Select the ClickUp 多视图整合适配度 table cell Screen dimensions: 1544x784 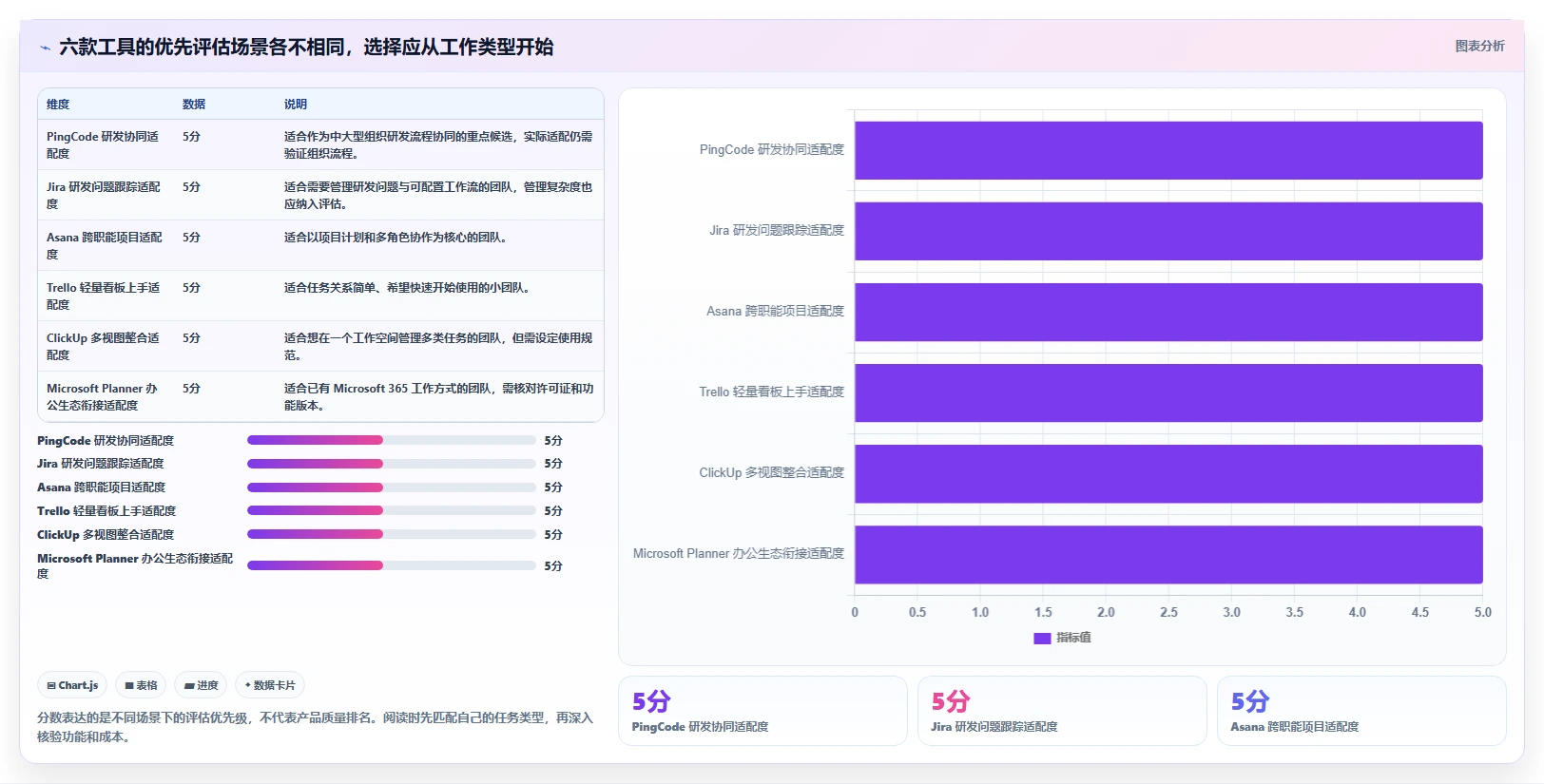[104, 347]
